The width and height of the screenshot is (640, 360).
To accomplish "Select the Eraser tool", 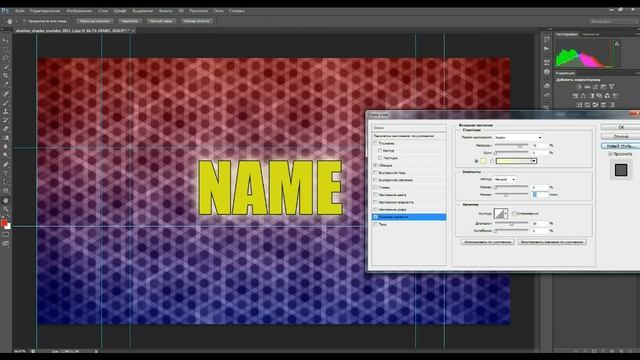I will 6,129.
